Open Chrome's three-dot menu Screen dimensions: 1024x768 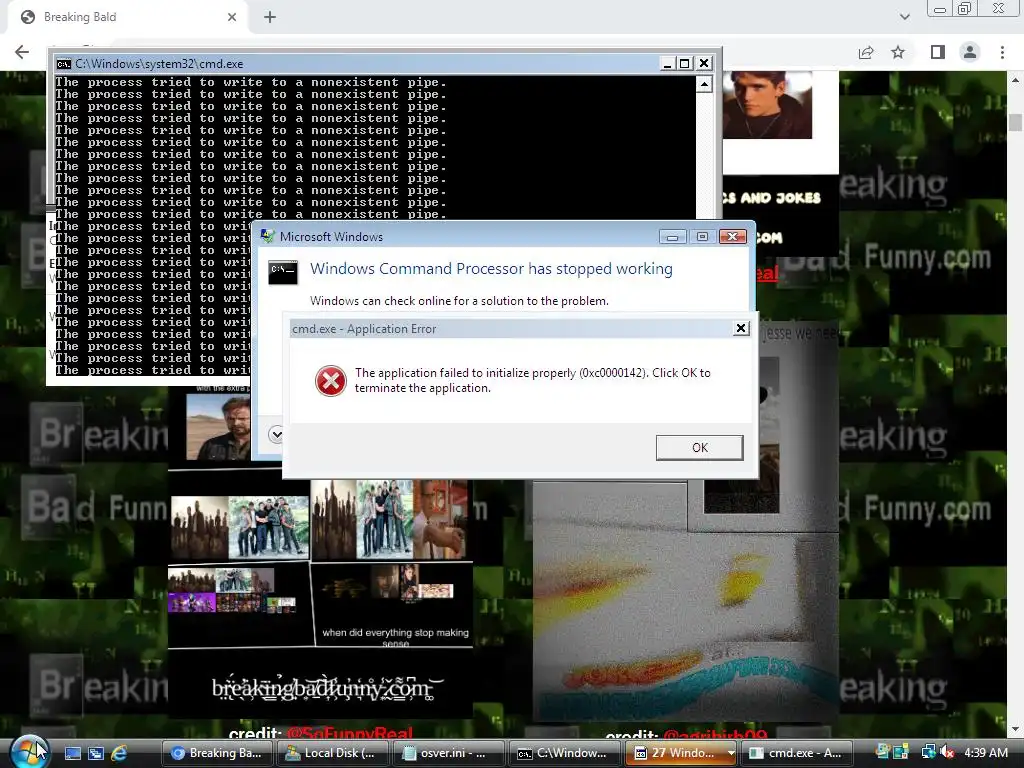pos(1002,52)
